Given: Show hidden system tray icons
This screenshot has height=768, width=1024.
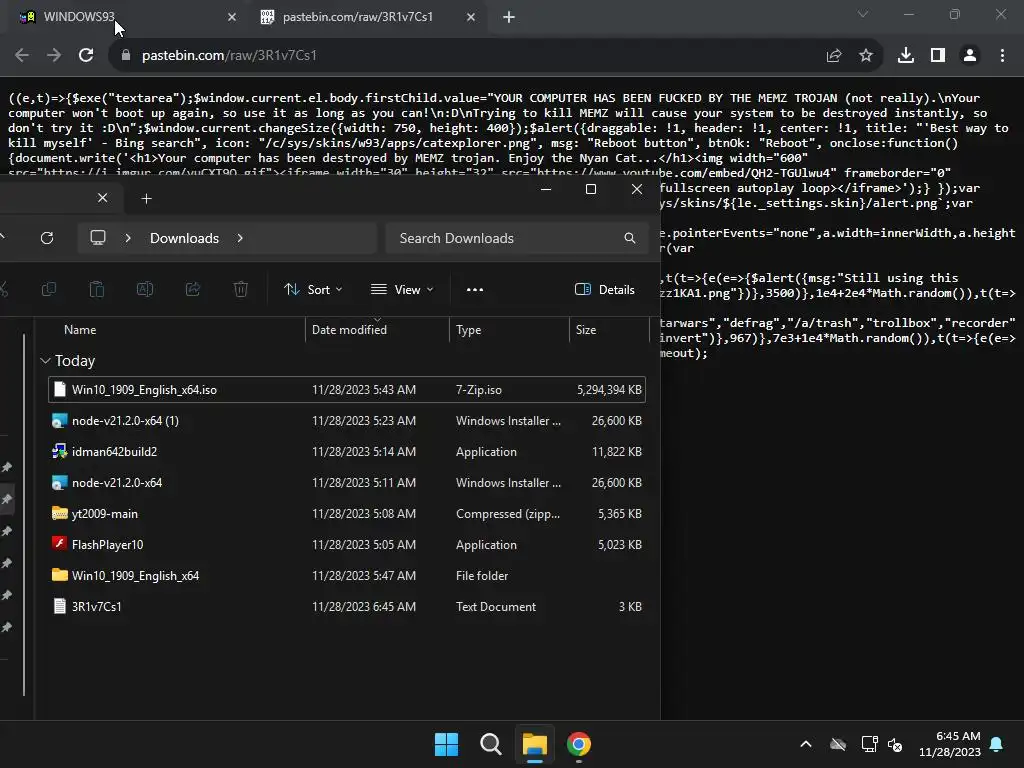Looking at the screenshot, I should [806, 744].
